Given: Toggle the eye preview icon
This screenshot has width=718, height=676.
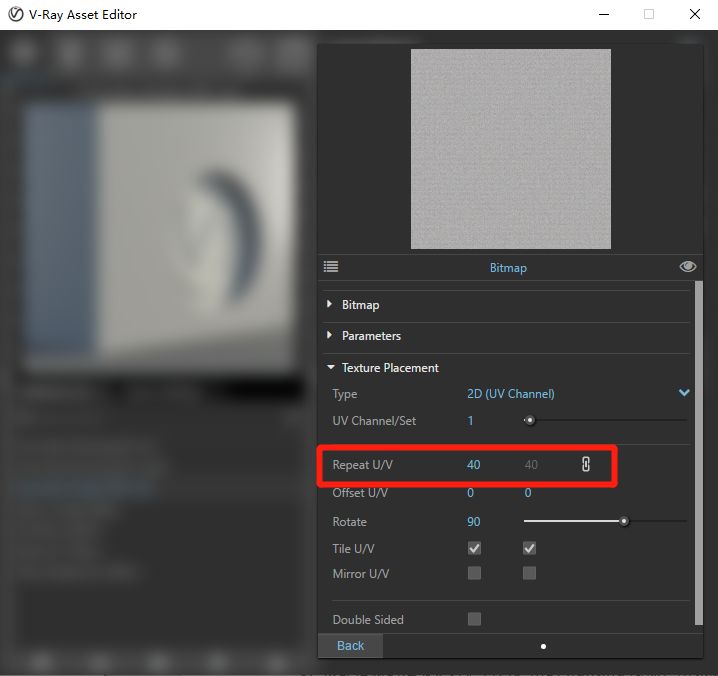Looking at the screenshot, I should 687,267.
